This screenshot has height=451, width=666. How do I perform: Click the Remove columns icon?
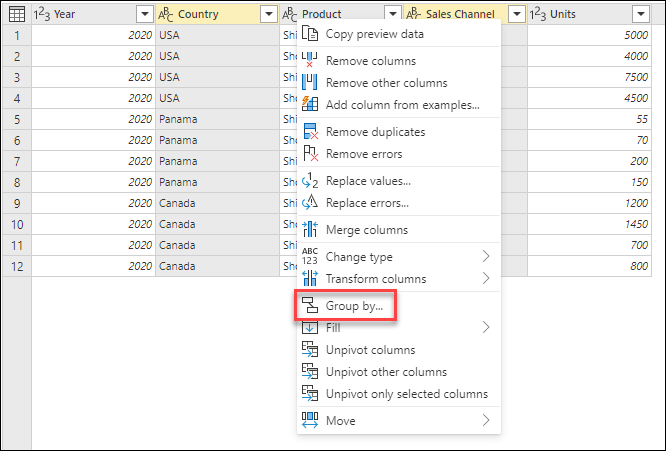[310, 60]
